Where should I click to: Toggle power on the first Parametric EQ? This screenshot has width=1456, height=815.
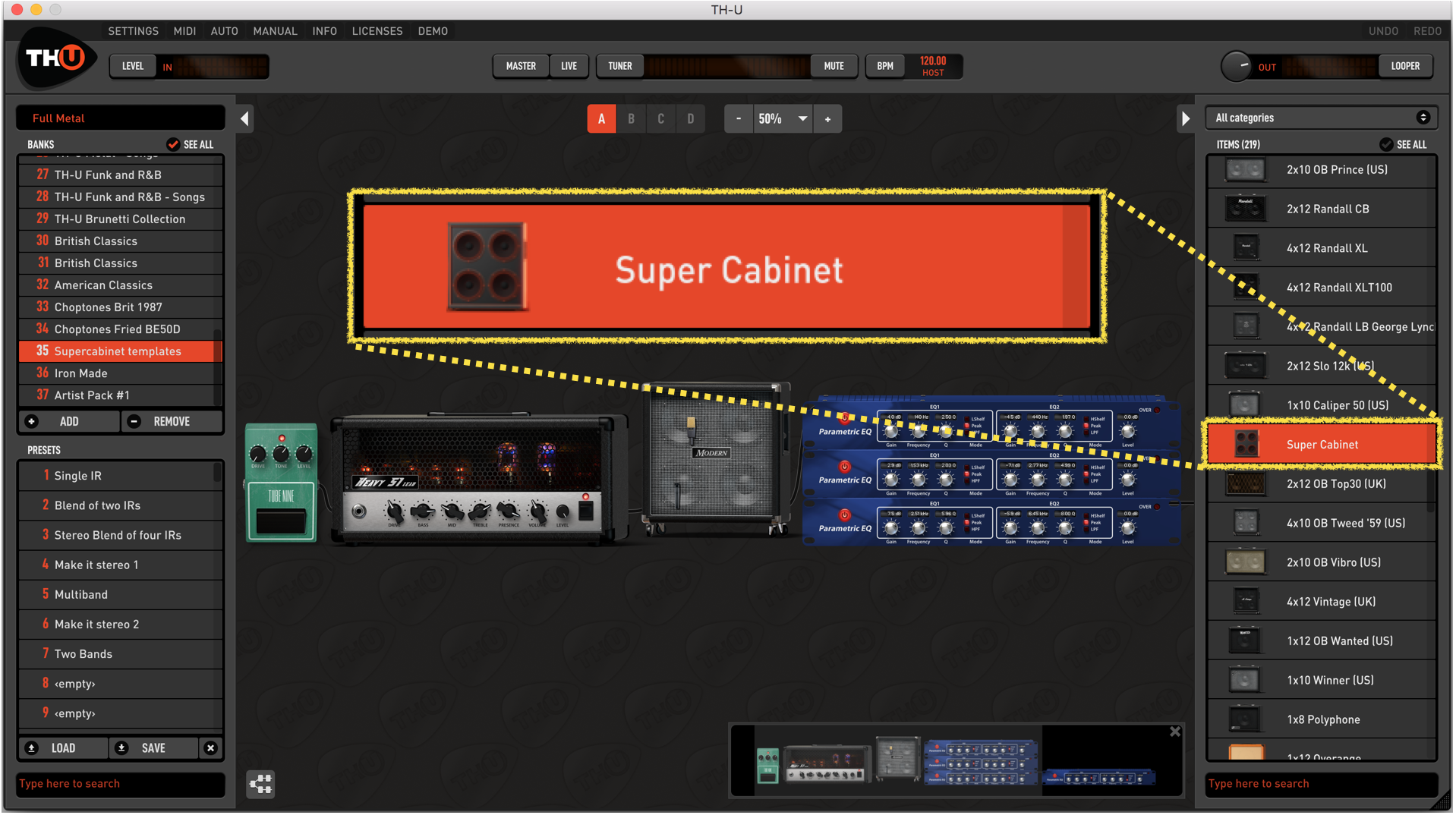(844, 417)
